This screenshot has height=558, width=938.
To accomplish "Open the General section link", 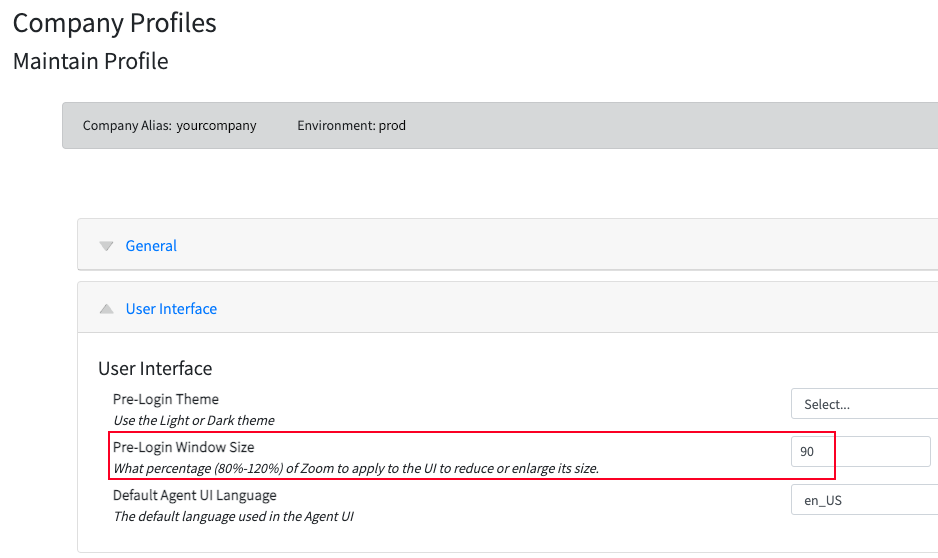I will (x=151, y=246).
